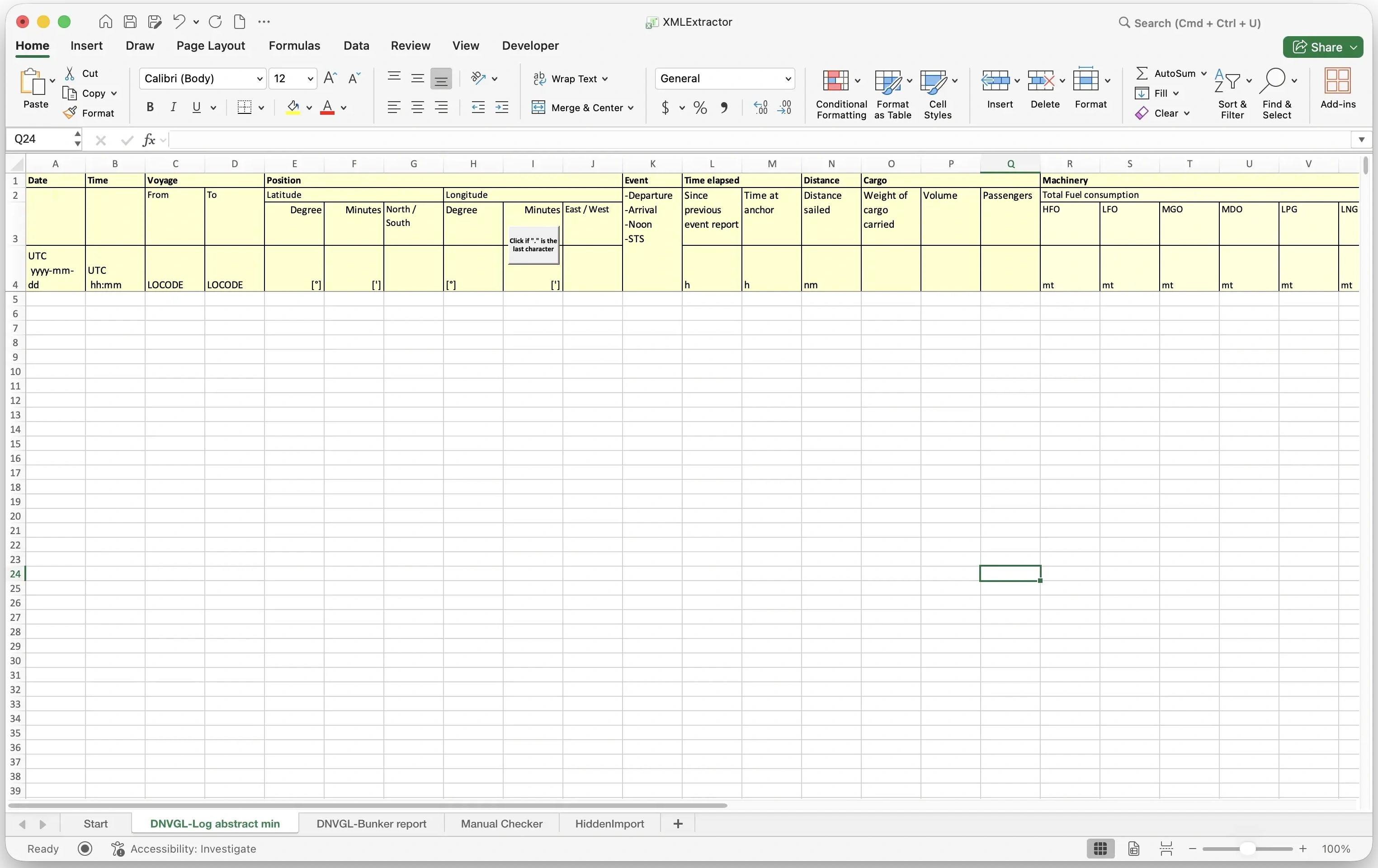Switch to the DNVGL-Bunker report sheet tab

click(371, 823)
